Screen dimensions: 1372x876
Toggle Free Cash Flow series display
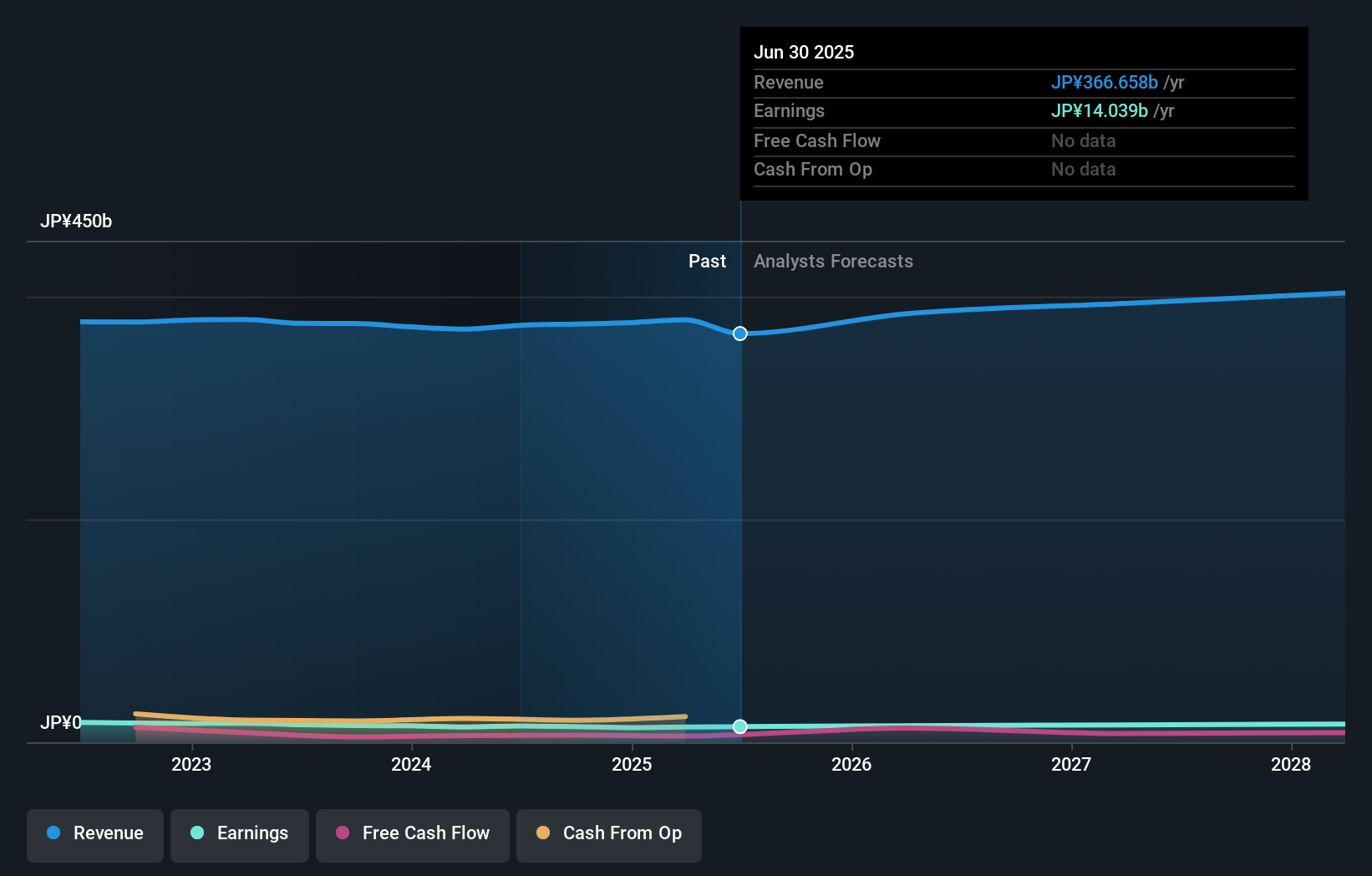412,835
